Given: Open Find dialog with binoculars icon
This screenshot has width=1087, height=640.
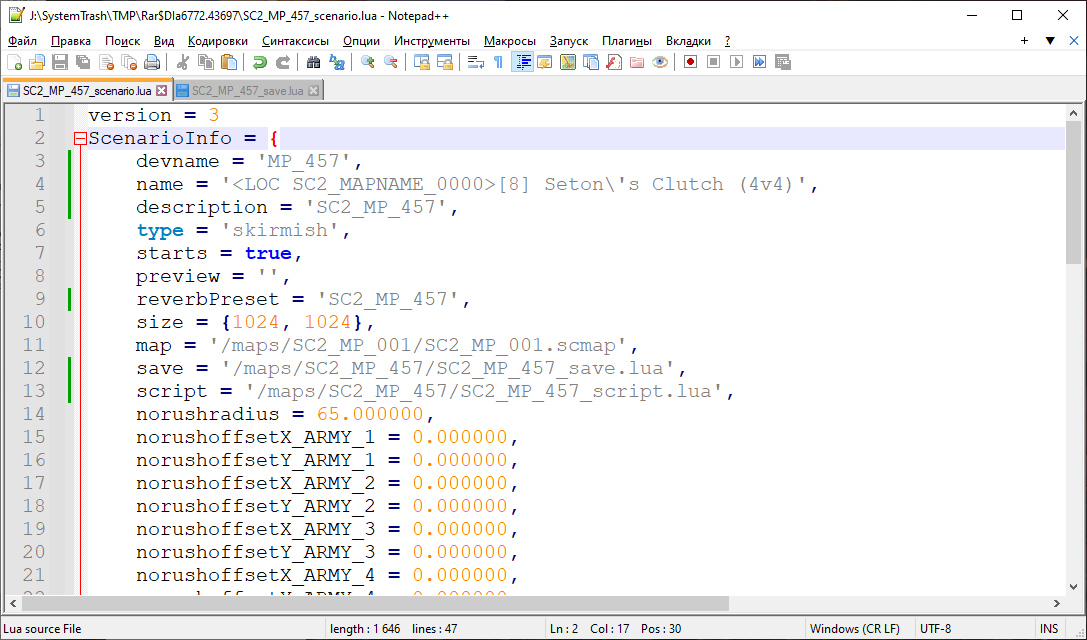Looking at the screenshot, I should coord(313,62).
